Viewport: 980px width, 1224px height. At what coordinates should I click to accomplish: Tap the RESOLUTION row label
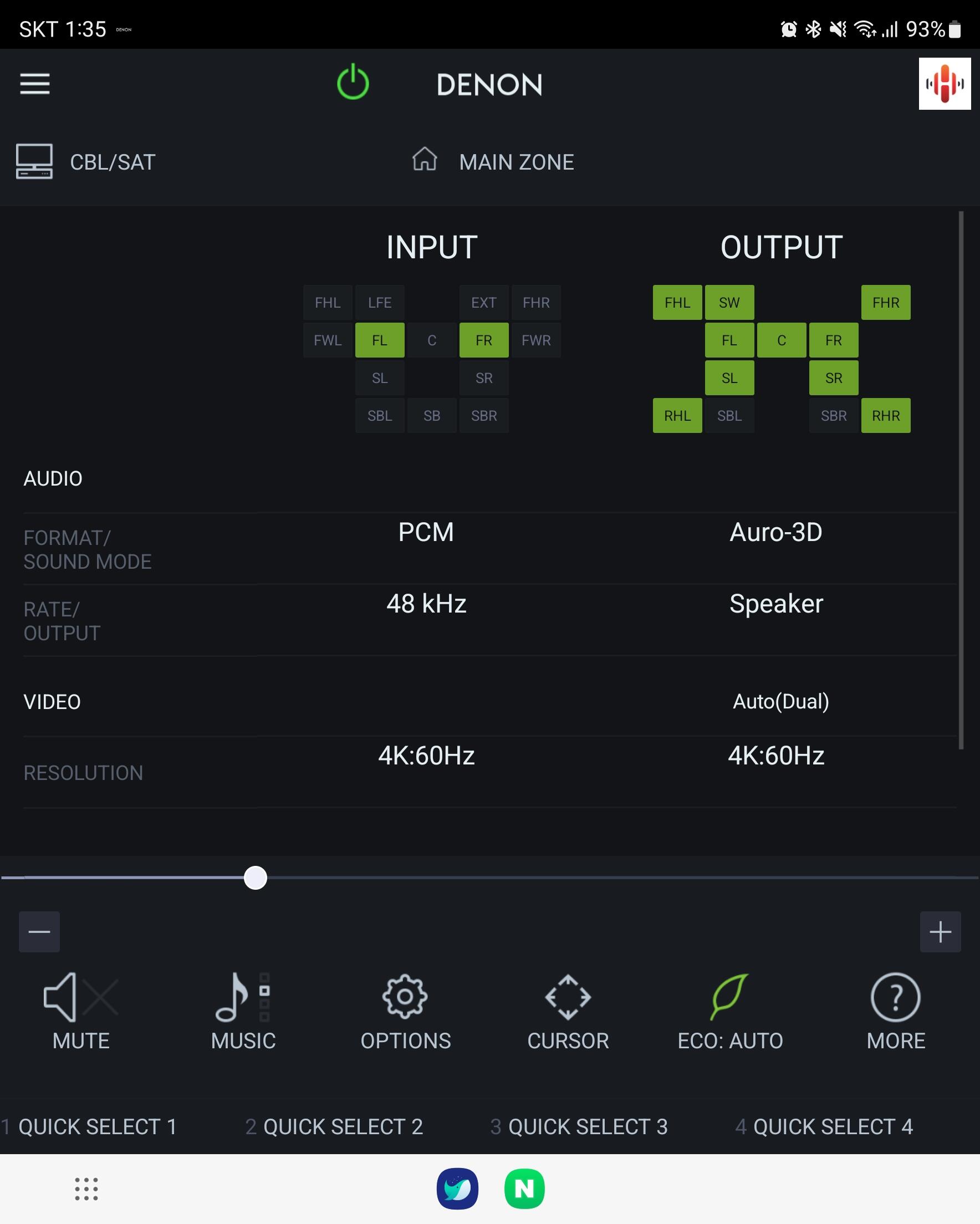[x=83, y=773]
